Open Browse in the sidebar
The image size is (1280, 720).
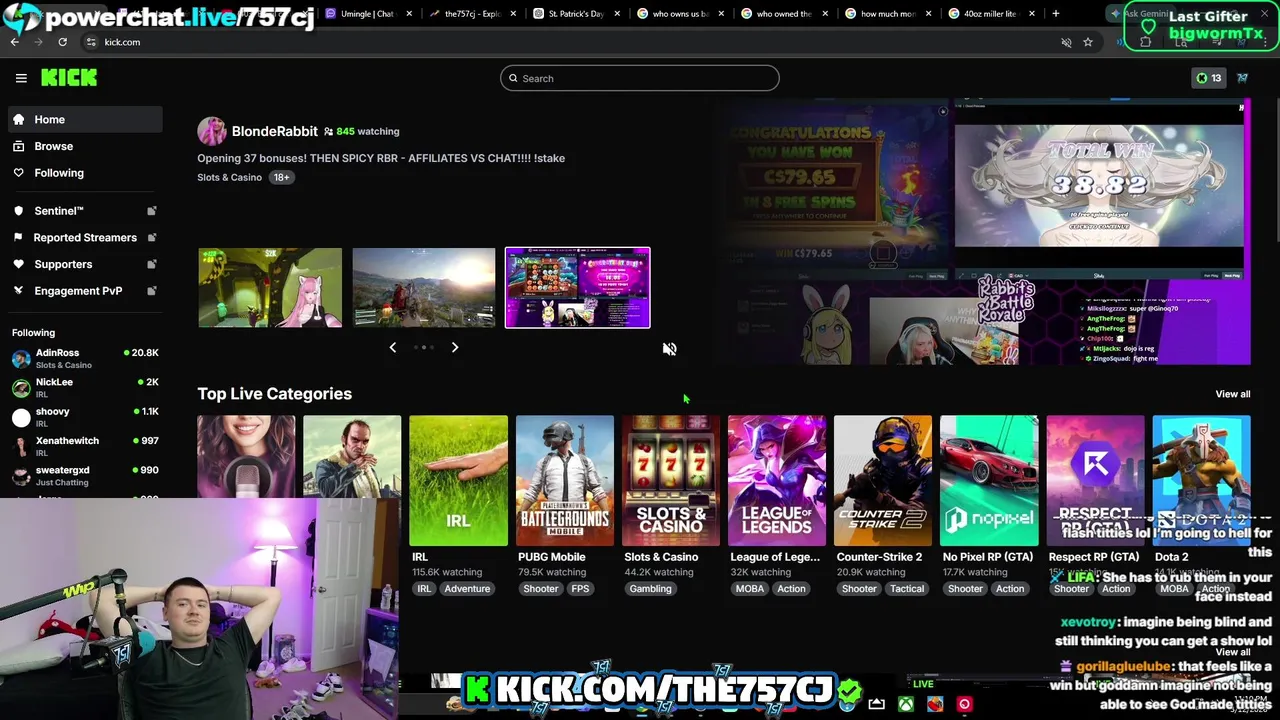tap(85, 146)
